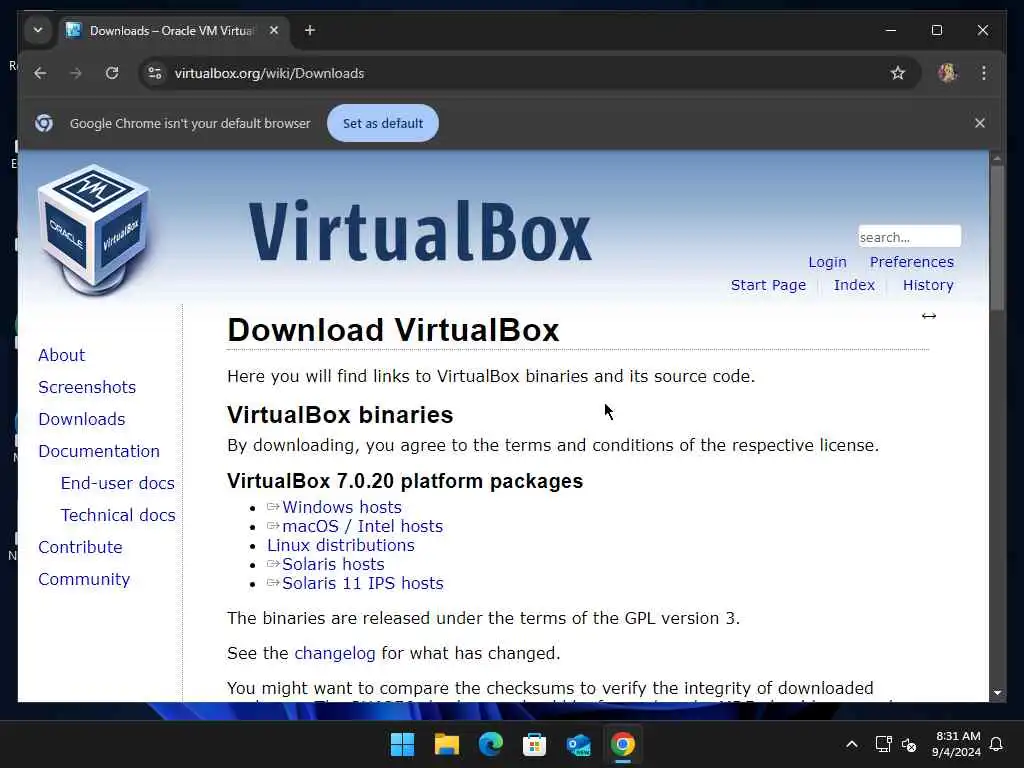Close the Downloads – Oracle VM VirtualBox tab
1024x768 pixels.
pos(274,31)
